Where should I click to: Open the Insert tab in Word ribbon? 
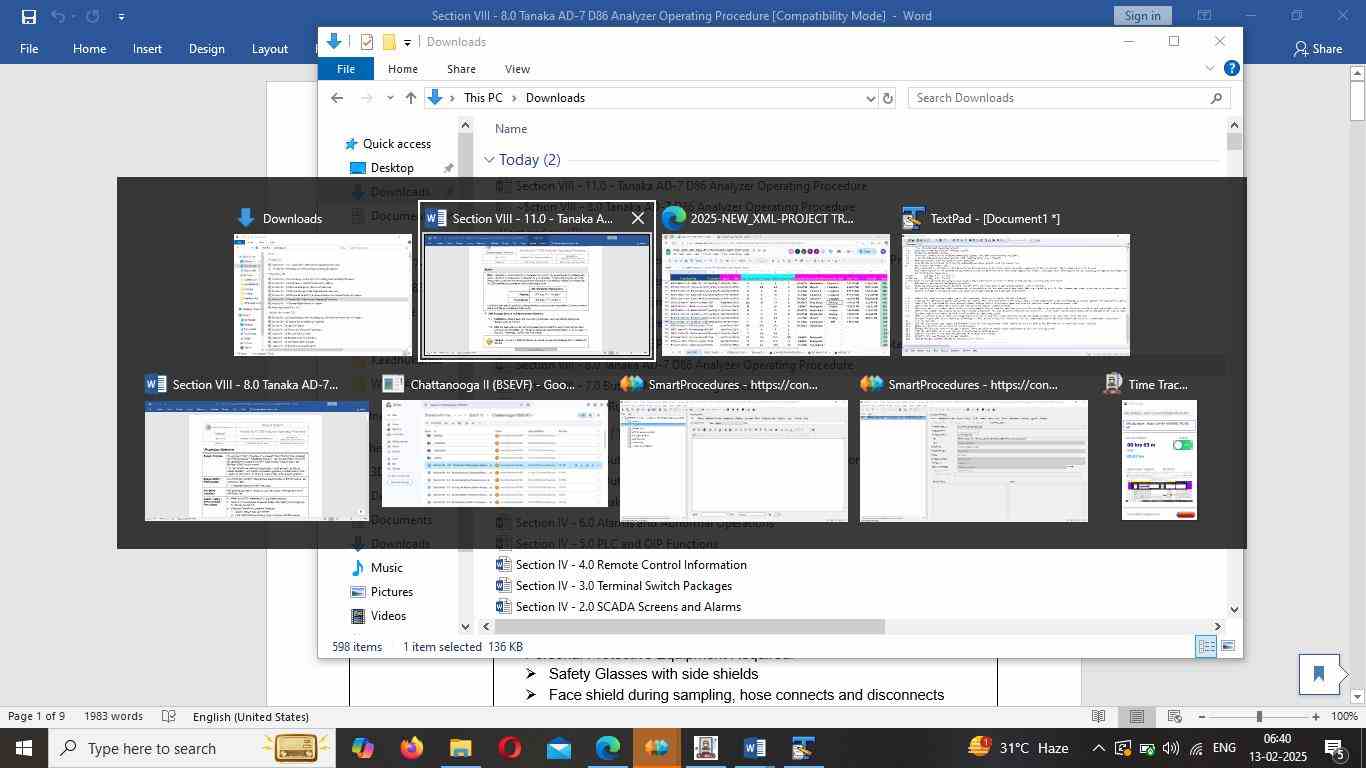tap(147, 48)
